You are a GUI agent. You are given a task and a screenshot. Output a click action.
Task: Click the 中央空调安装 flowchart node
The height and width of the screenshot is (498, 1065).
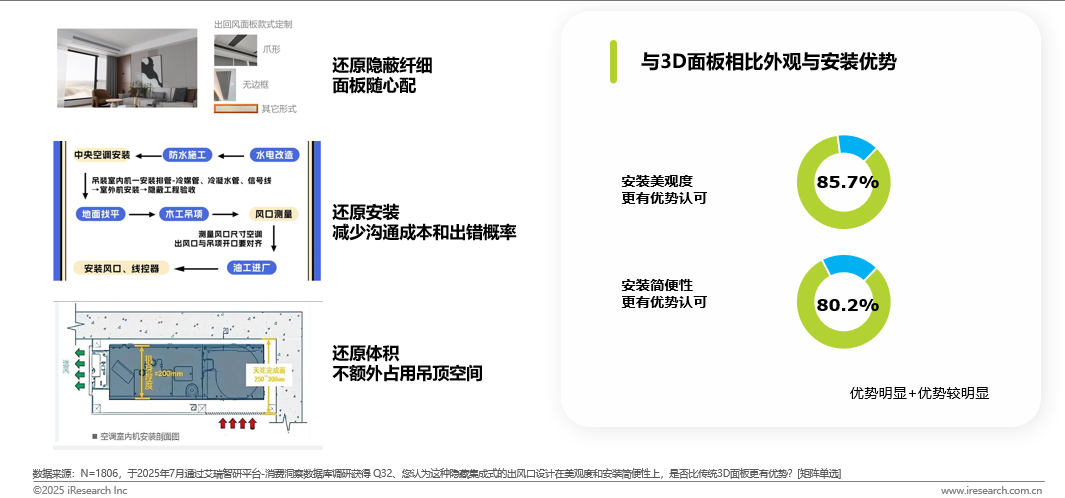(102, 156)
